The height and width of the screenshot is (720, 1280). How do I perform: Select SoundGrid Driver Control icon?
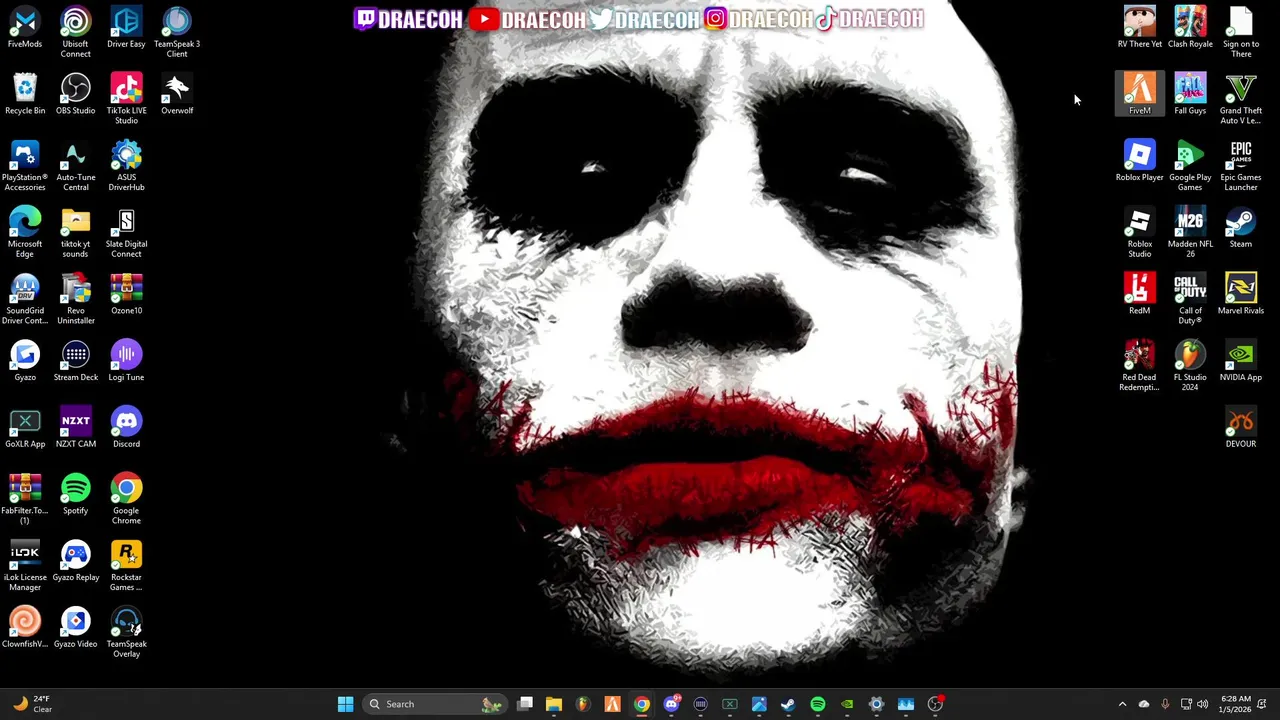pyautogui.click(x=25, y=299)
